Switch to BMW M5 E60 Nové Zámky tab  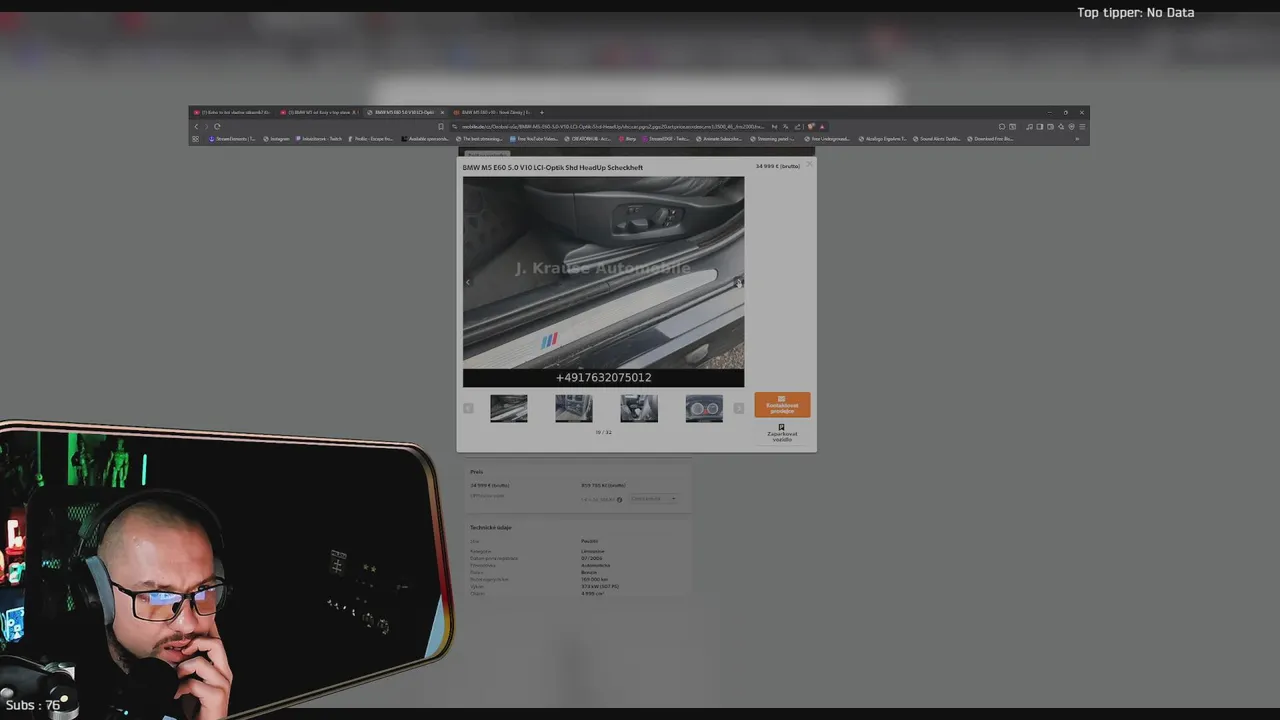(494, 112)
